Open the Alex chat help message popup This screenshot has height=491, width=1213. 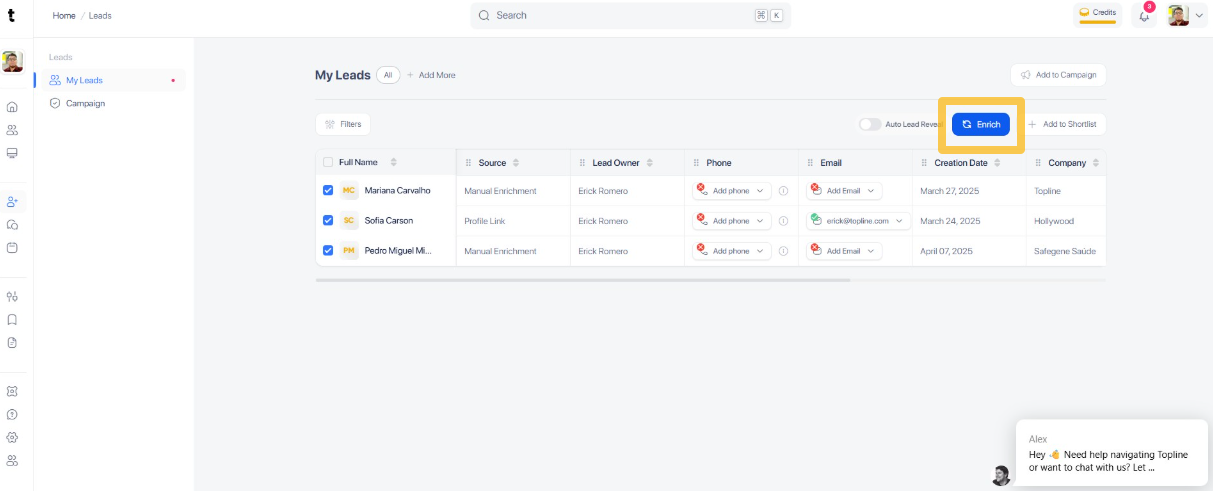[x=1111, y=453]
